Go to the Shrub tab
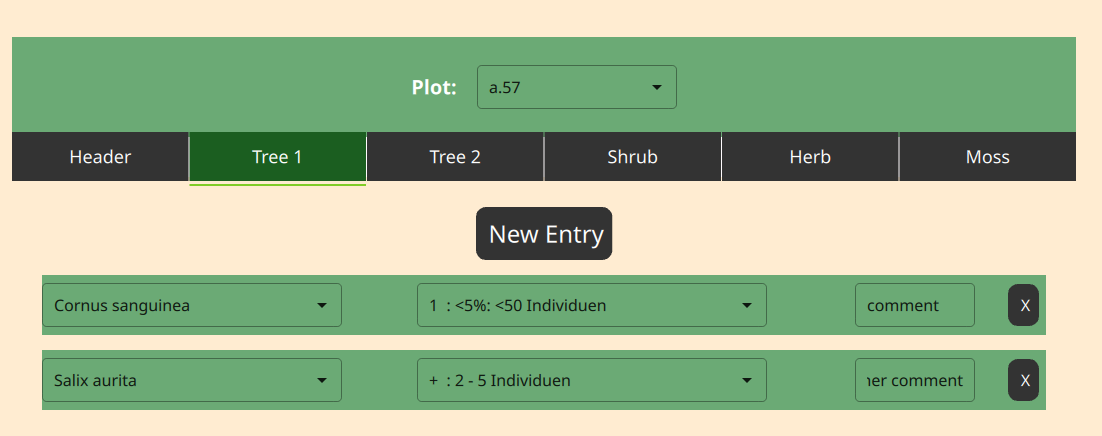 tap(633, 157)
